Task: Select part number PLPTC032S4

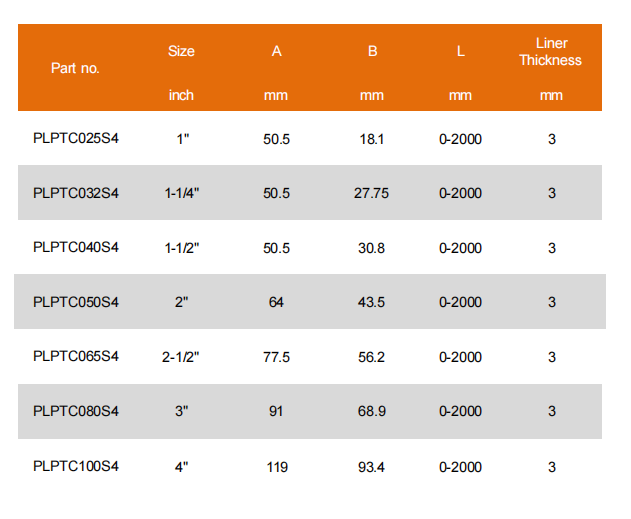Action: click(76, 193)
